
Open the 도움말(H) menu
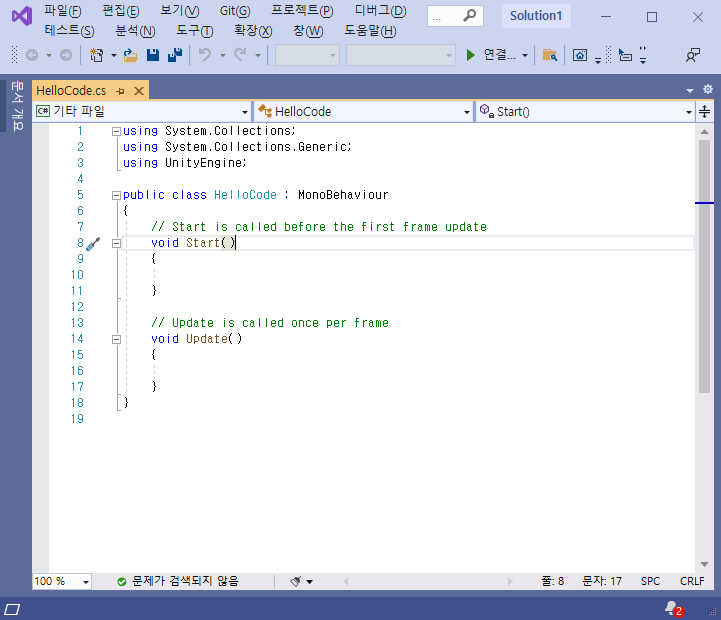coord(371,31)
